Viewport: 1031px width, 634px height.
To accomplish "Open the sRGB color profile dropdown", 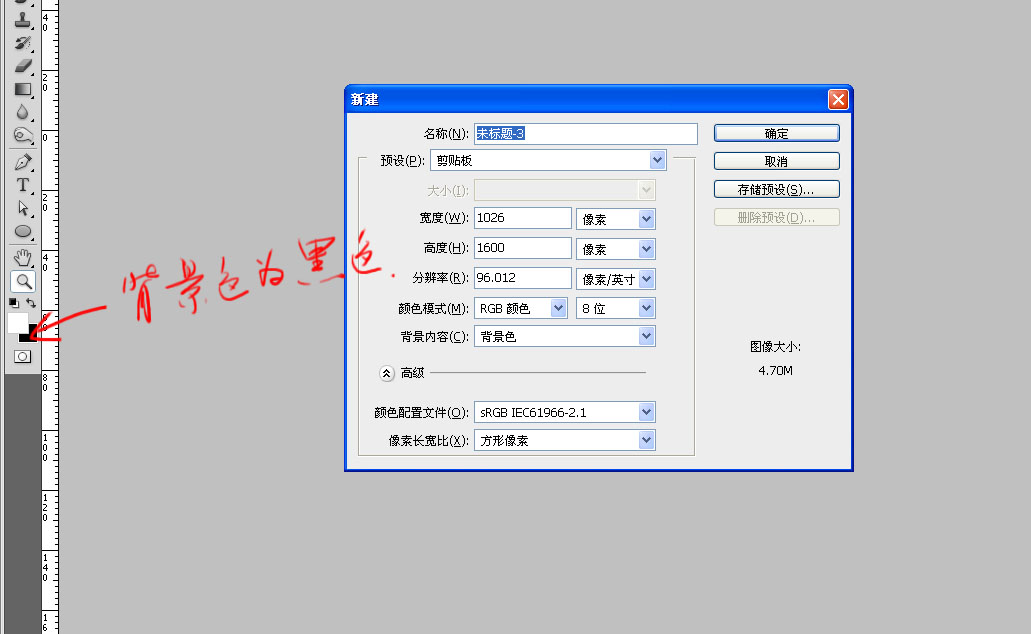I will point(565,412).
